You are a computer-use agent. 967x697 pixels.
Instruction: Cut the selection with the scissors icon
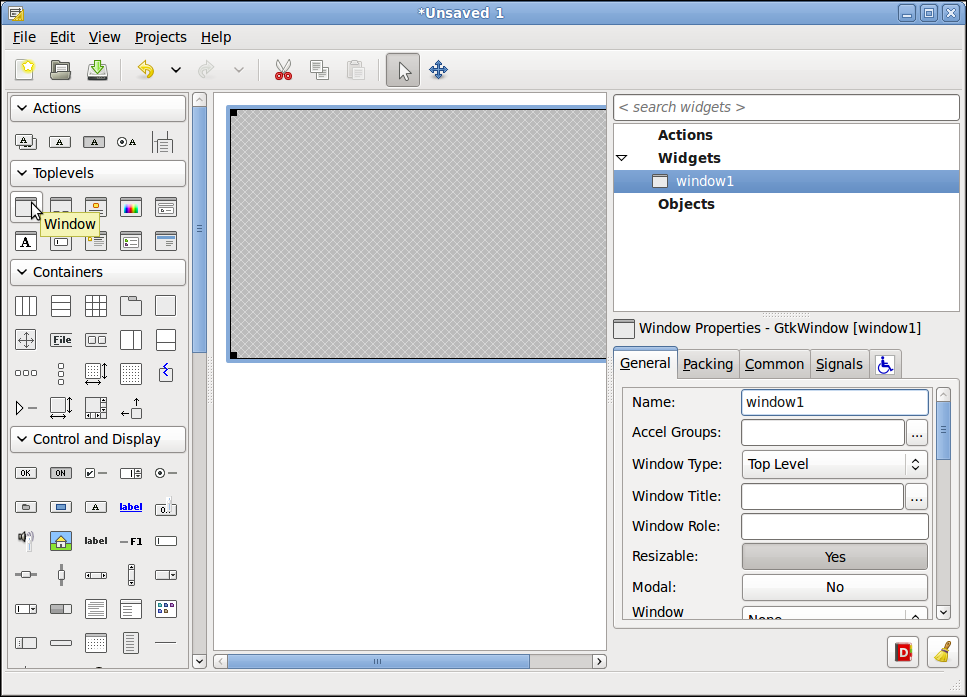[283, 70]
